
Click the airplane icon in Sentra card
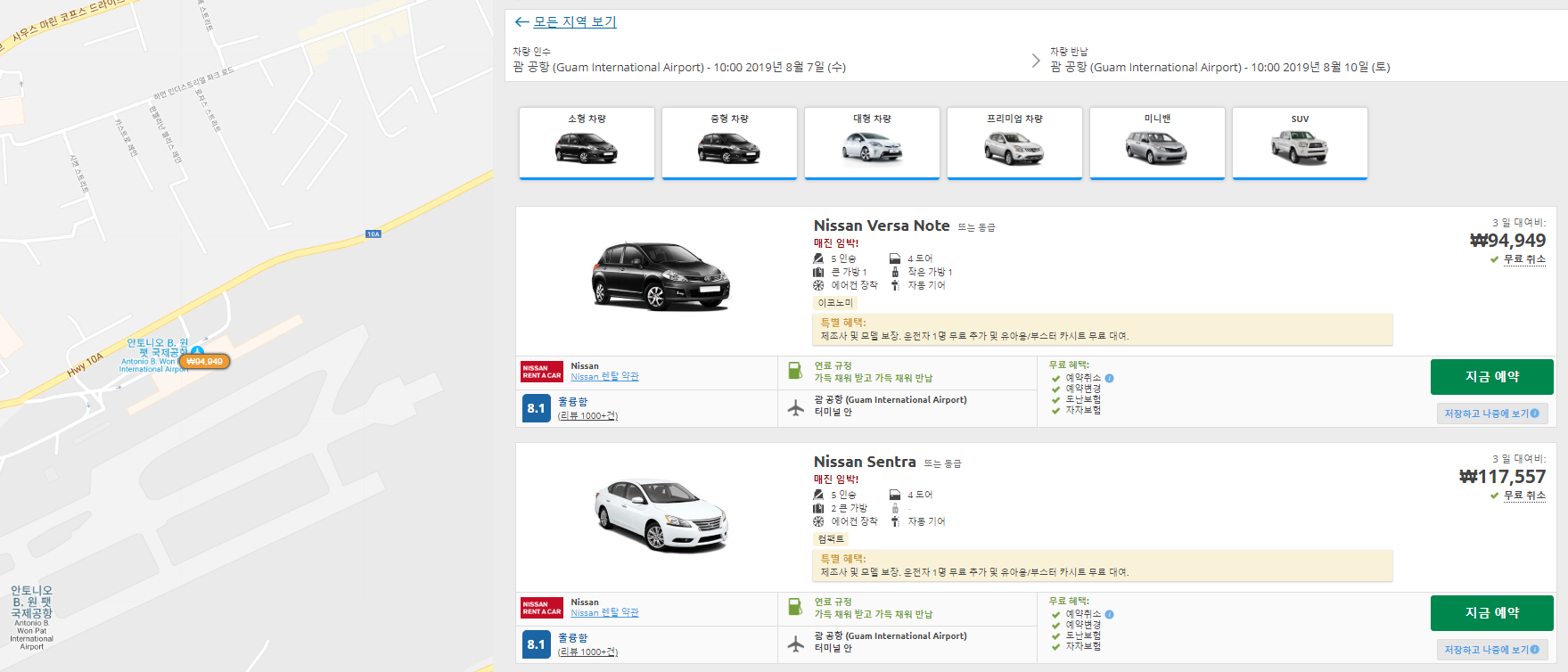coord(795,644)
